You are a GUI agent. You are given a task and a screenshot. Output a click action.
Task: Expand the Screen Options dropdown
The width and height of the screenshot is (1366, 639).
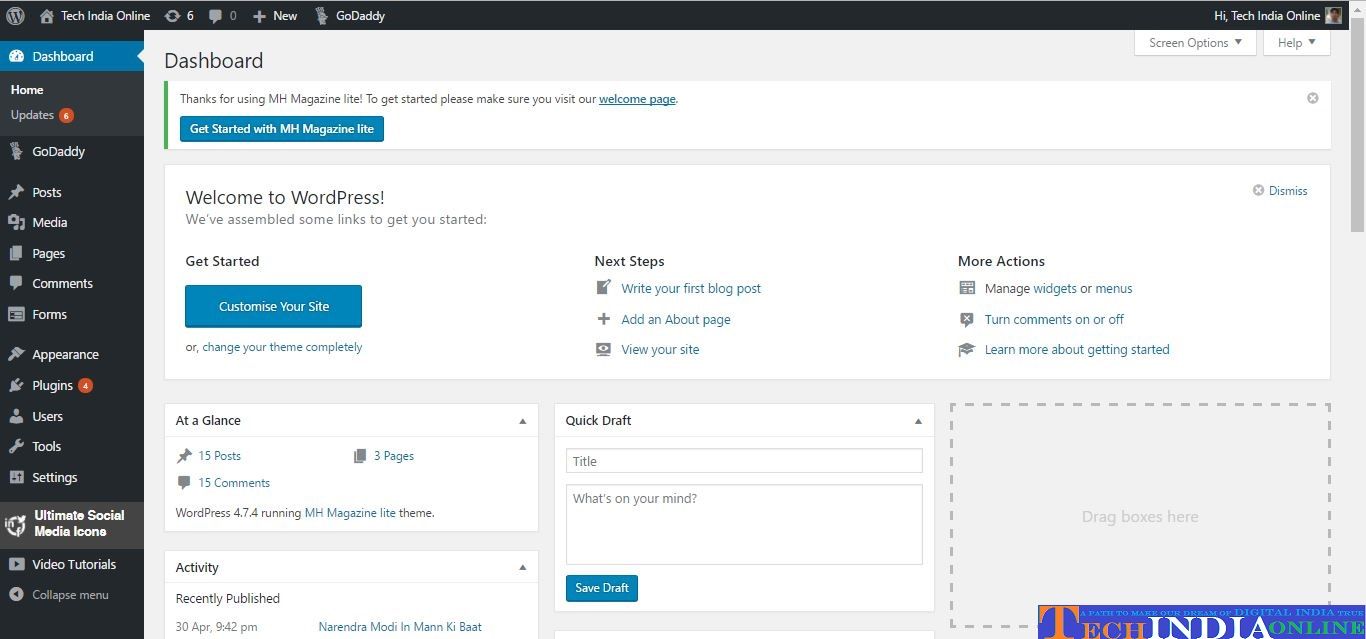1195,43
